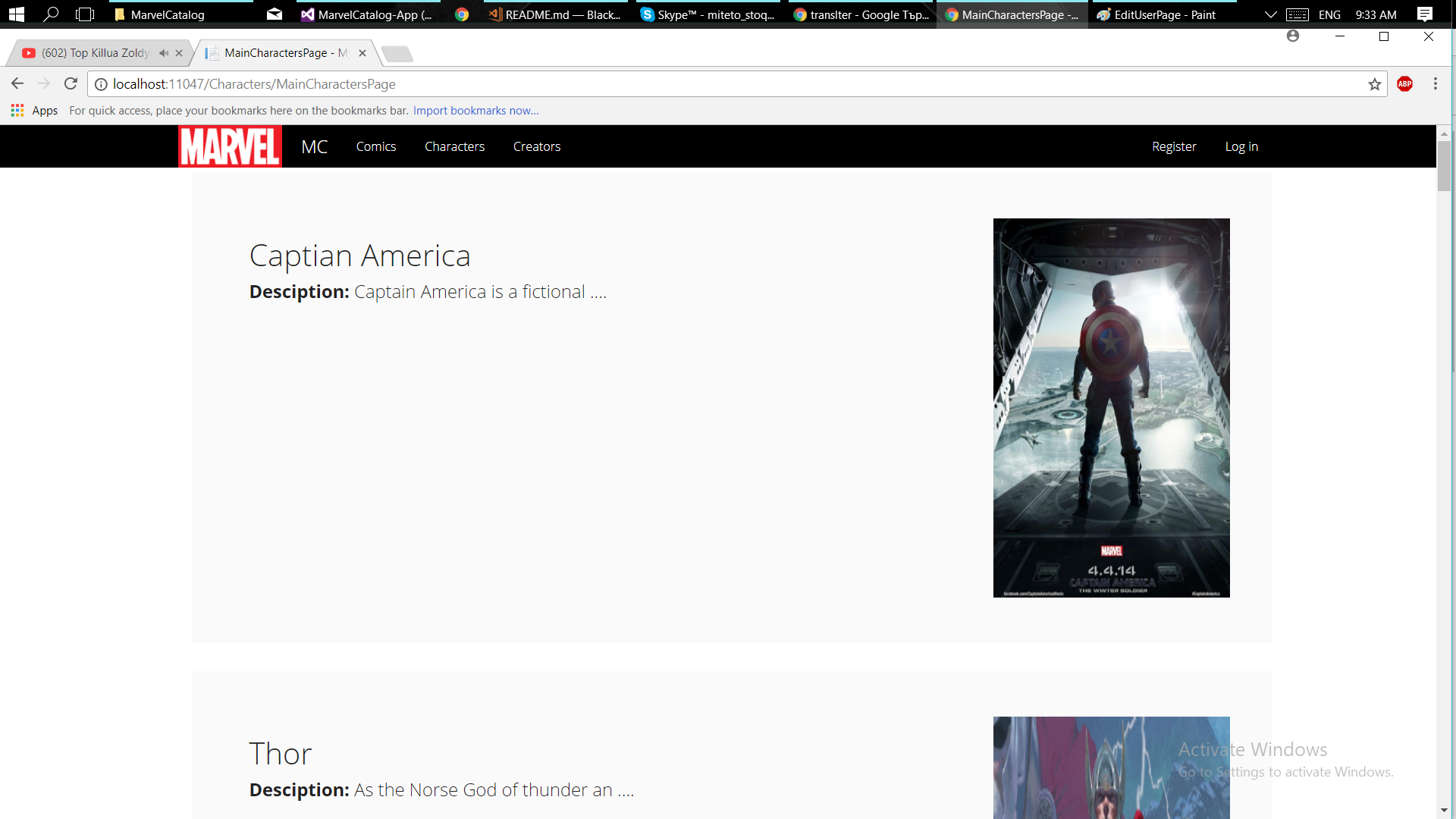Viewport: 1456px width, 819px height.
Task: Open the Chrome profile avatar icon
Action: coord(1293,36)
